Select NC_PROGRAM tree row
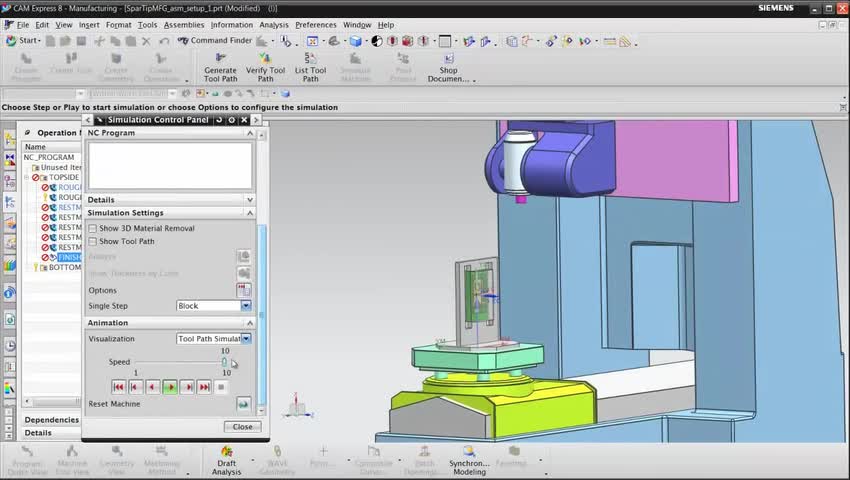 point(49,157)
